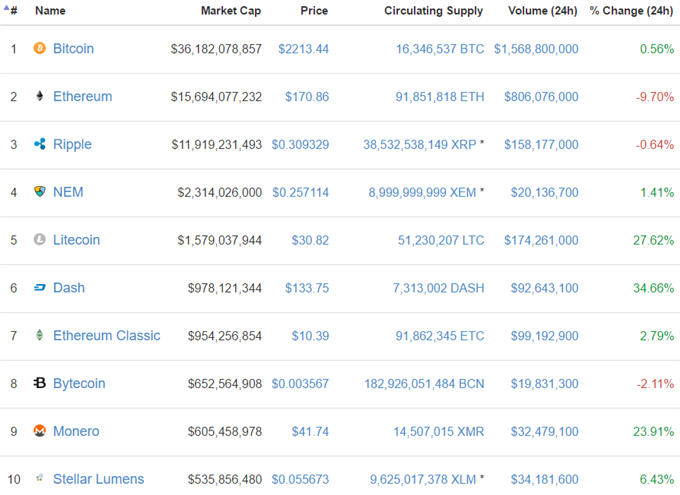This screenshot has width=680, height=495.
Task: Click Litecoin change value 27.62%
Action: (654, 240)
